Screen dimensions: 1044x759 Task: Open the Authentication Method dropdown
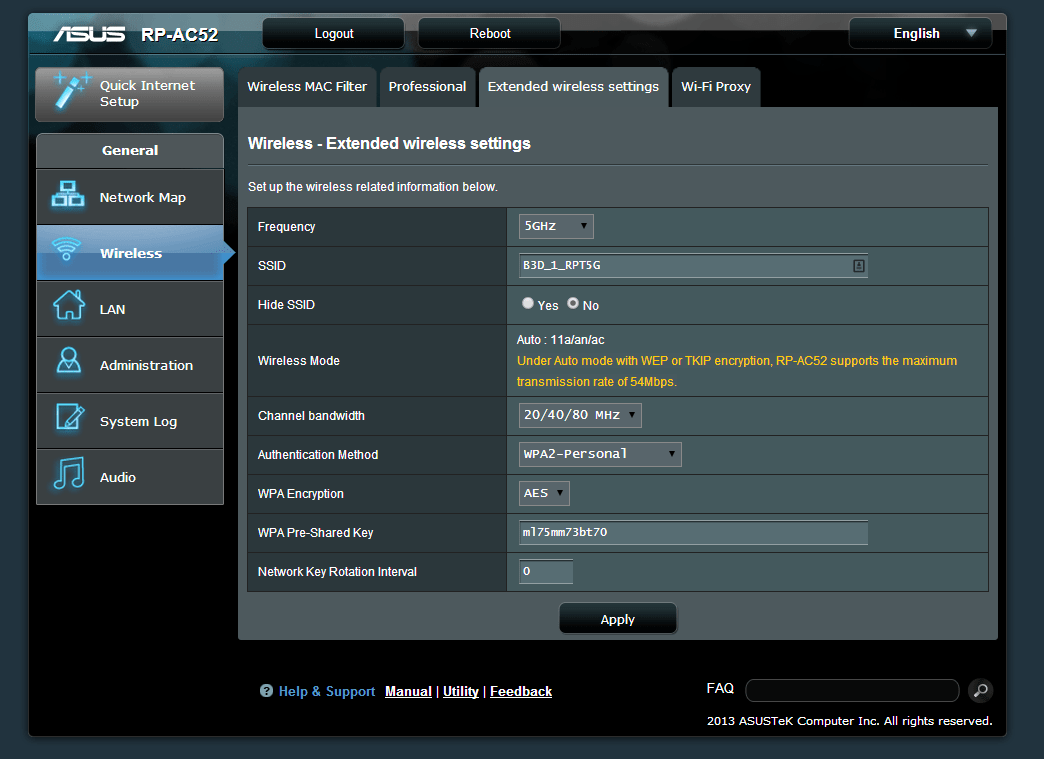point(600,454)
